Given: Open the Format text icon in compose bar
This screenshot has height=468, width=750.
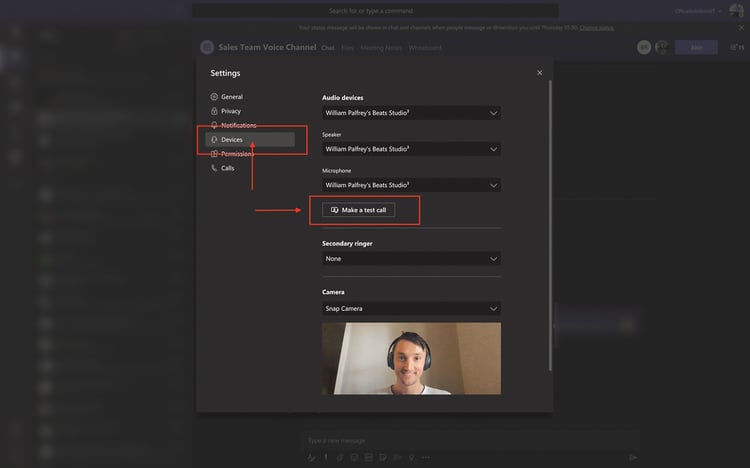Looking at the screenshot, I should click(311, 457).
